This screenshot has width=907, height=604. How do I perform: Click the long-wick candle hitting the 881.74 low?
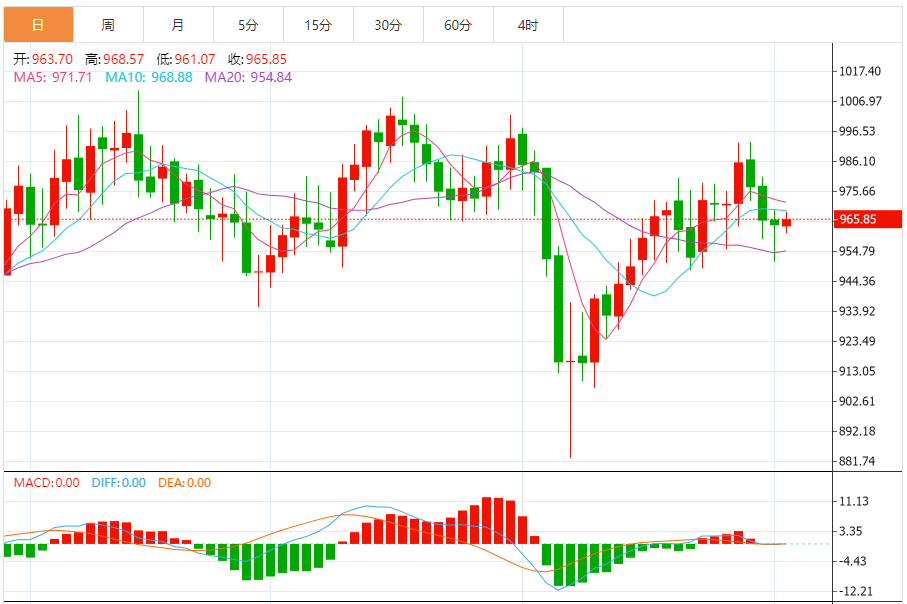coord(570,380)
